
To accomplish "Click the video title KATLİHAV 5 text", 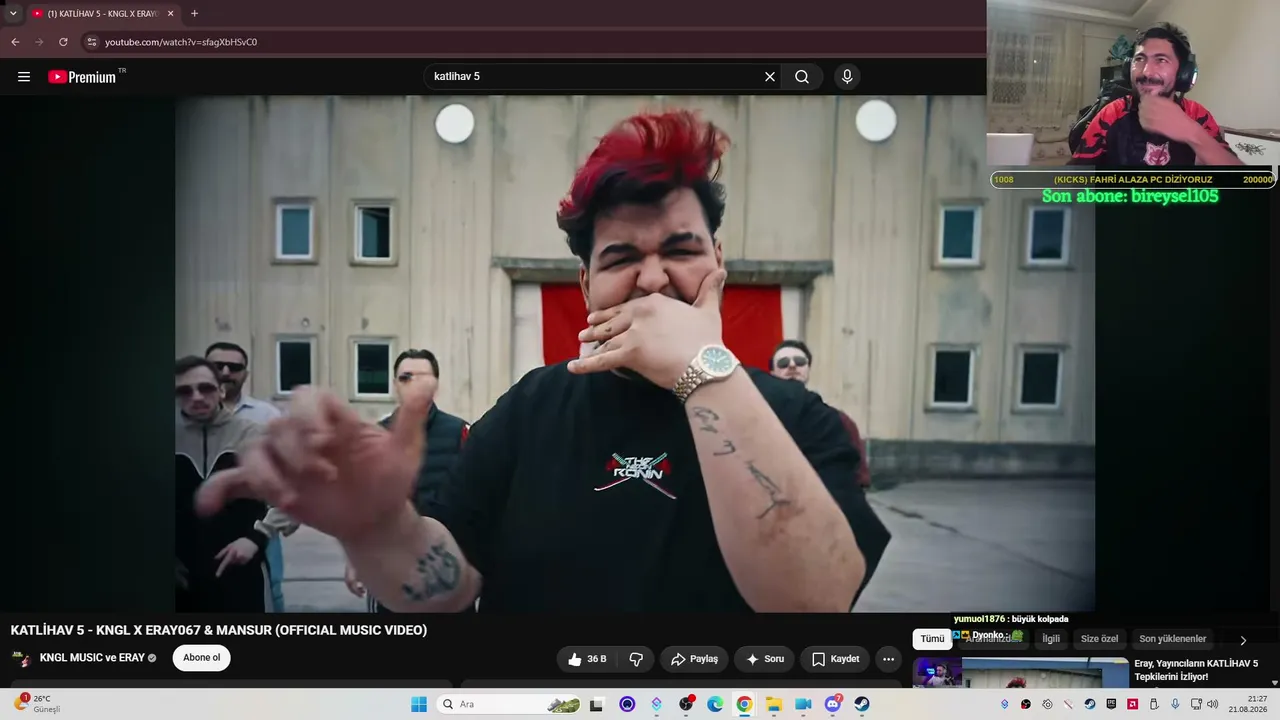I will 219,630.
